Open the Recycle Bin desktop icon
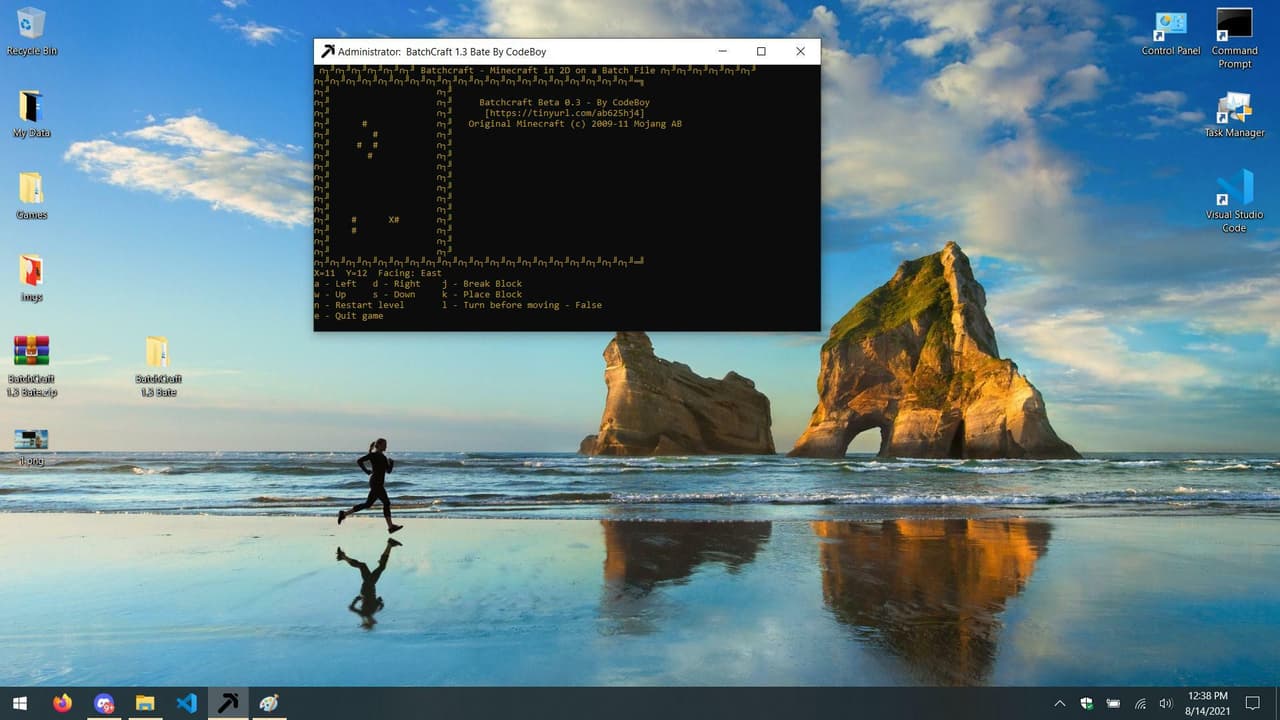Image resolution: width=1280 pixels, height=720 pixels. (x=31, y=31)
